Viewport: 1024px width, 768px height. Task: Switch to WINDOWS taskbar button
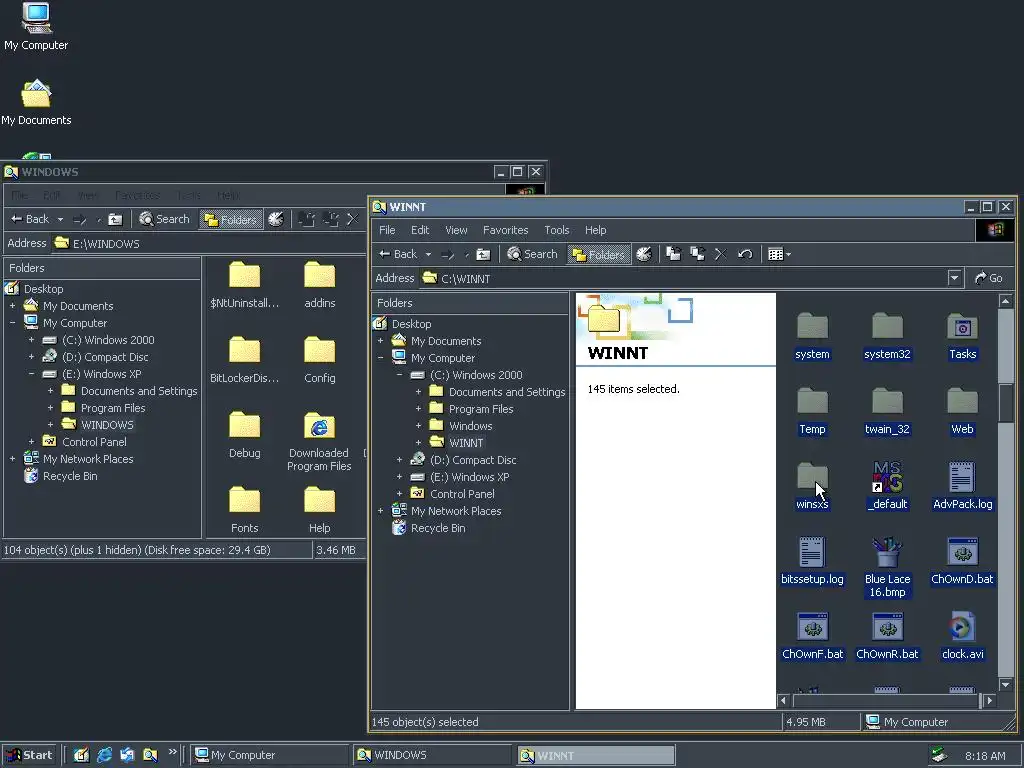point(432,756)
